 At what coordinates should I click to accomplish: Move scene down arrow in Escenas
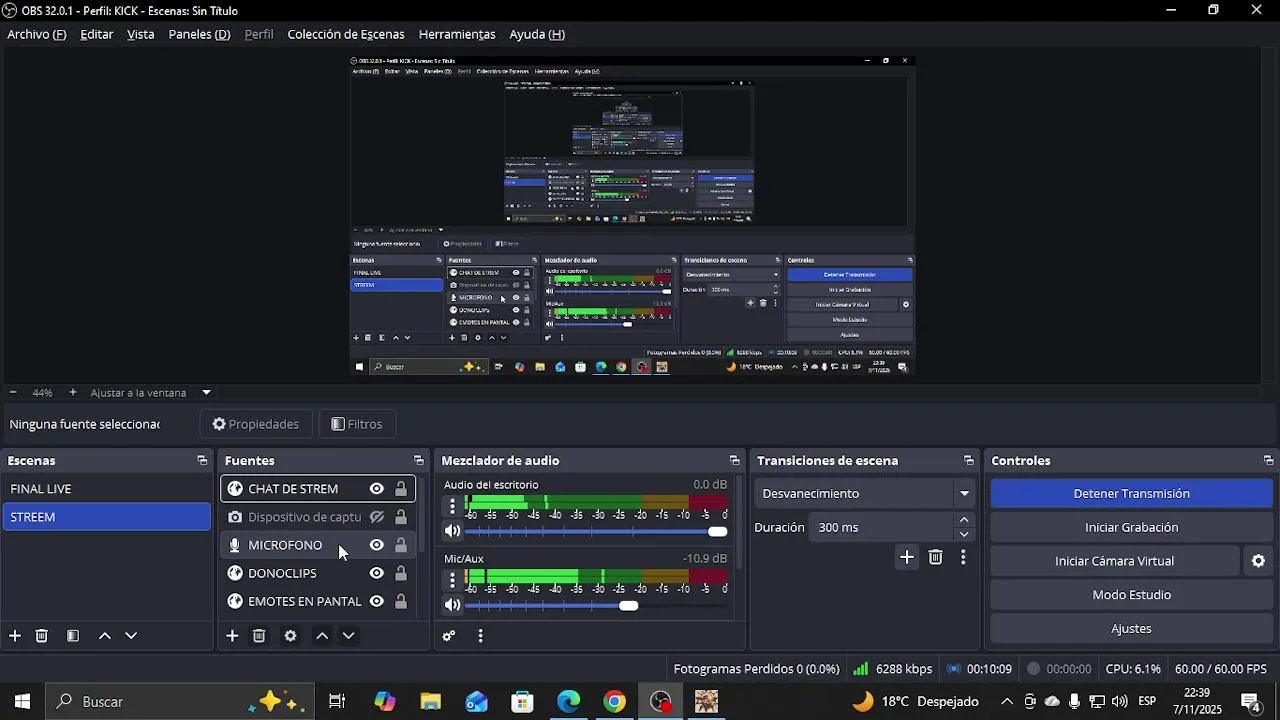(x=131, y=636)
